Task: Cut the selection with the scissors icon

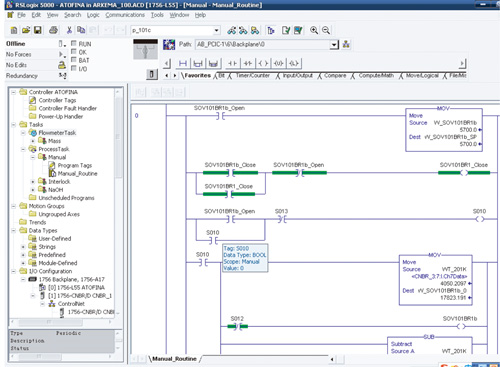Action: click(69, 30)
